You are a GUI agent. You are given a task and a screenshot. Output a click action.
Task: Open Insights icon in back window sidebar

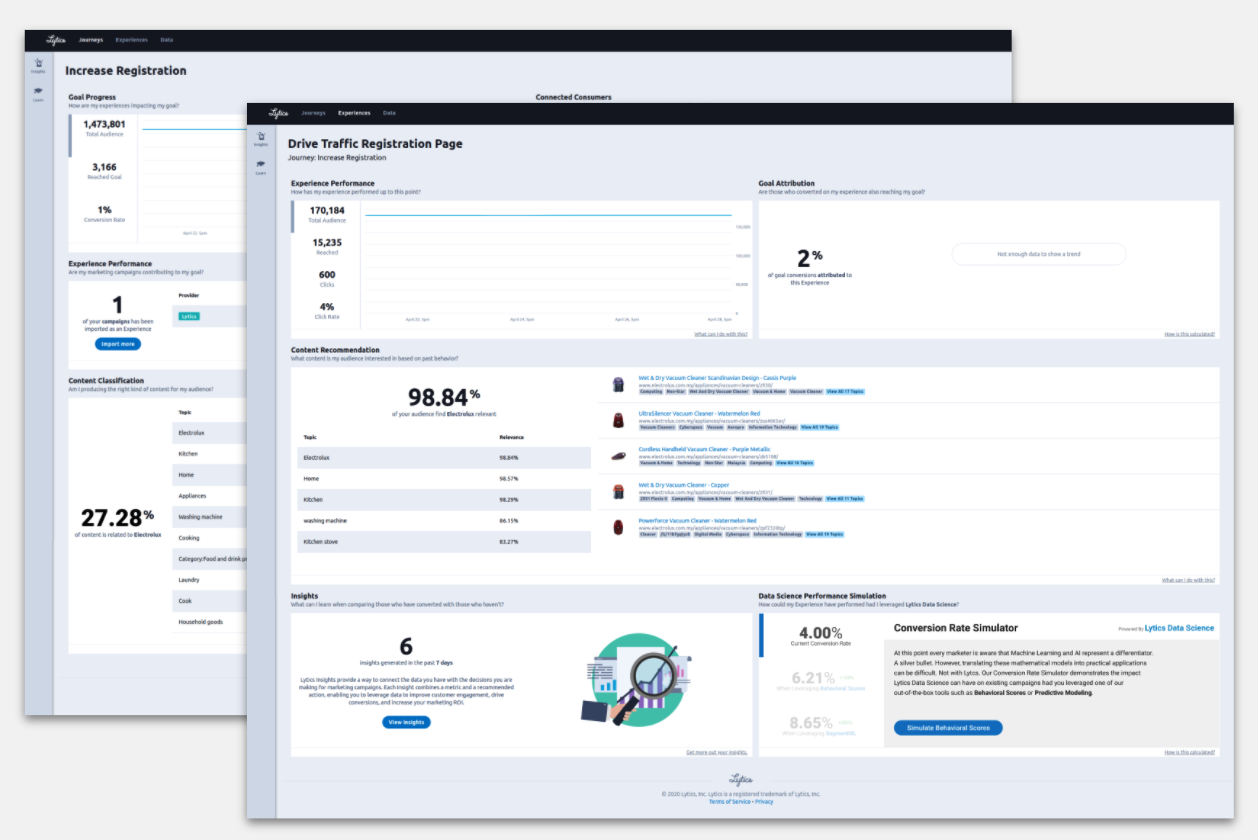38,65
